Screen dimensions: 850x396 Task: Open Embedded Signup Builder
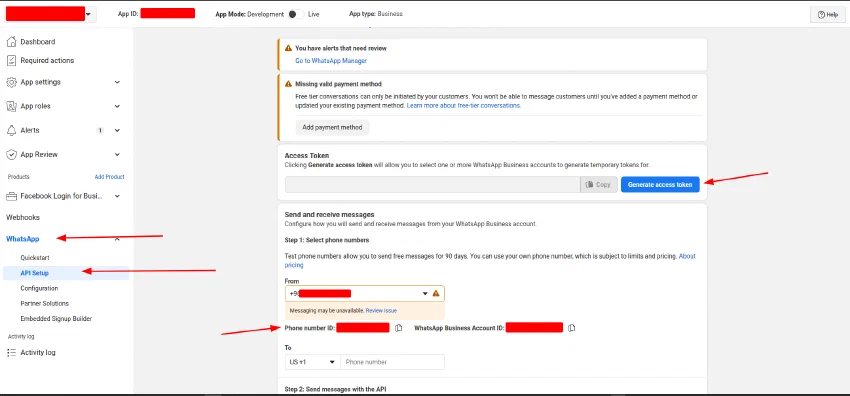click(56, 319)
